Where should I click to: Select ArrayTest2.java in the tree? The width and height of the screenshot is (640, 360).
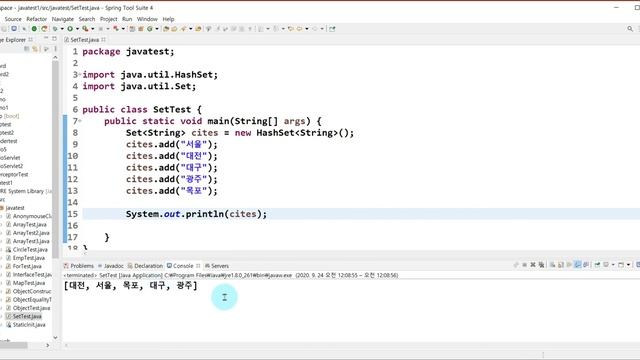[31, 233]
